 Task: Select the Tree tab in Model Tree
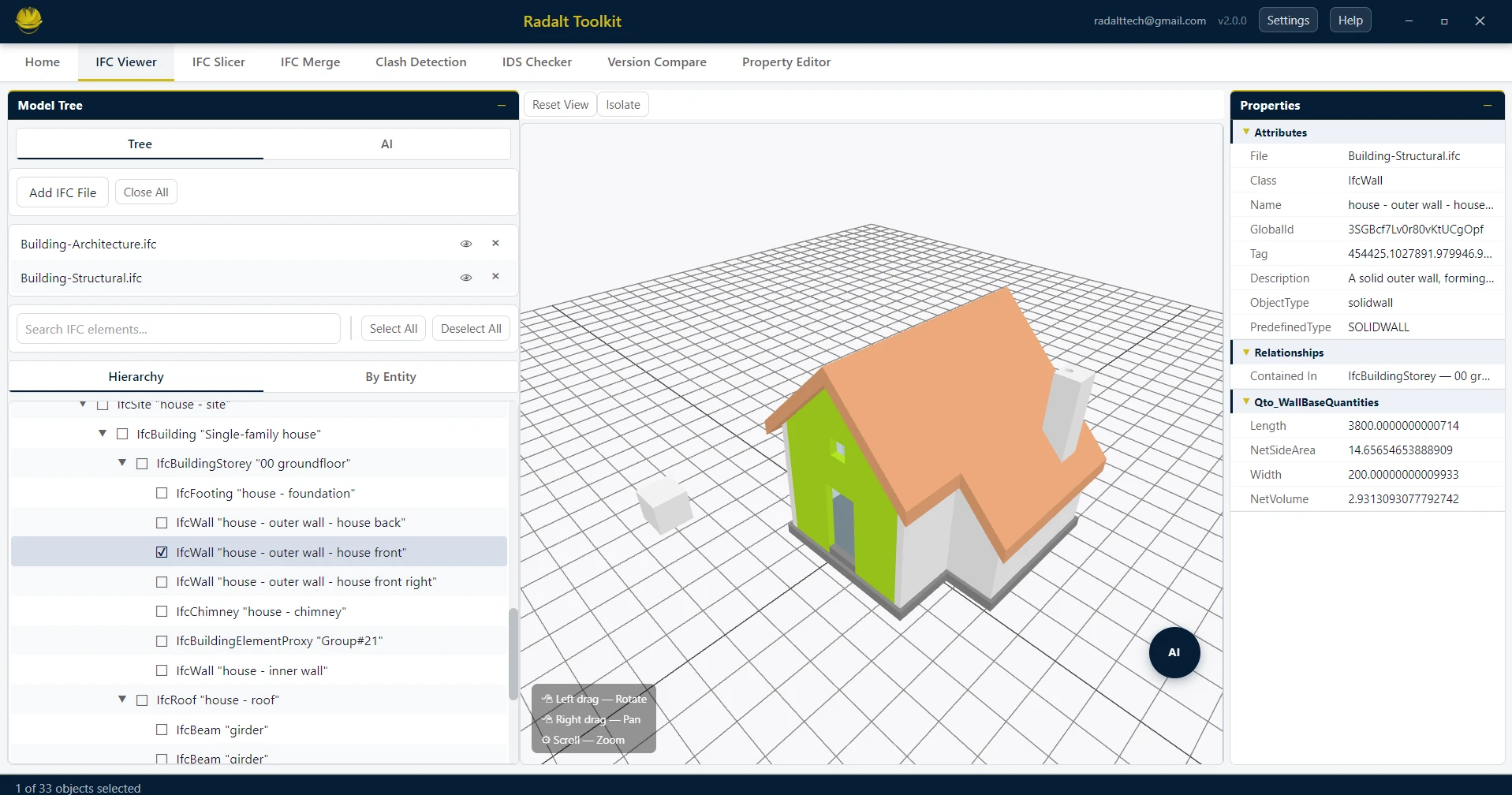point(140,144)
